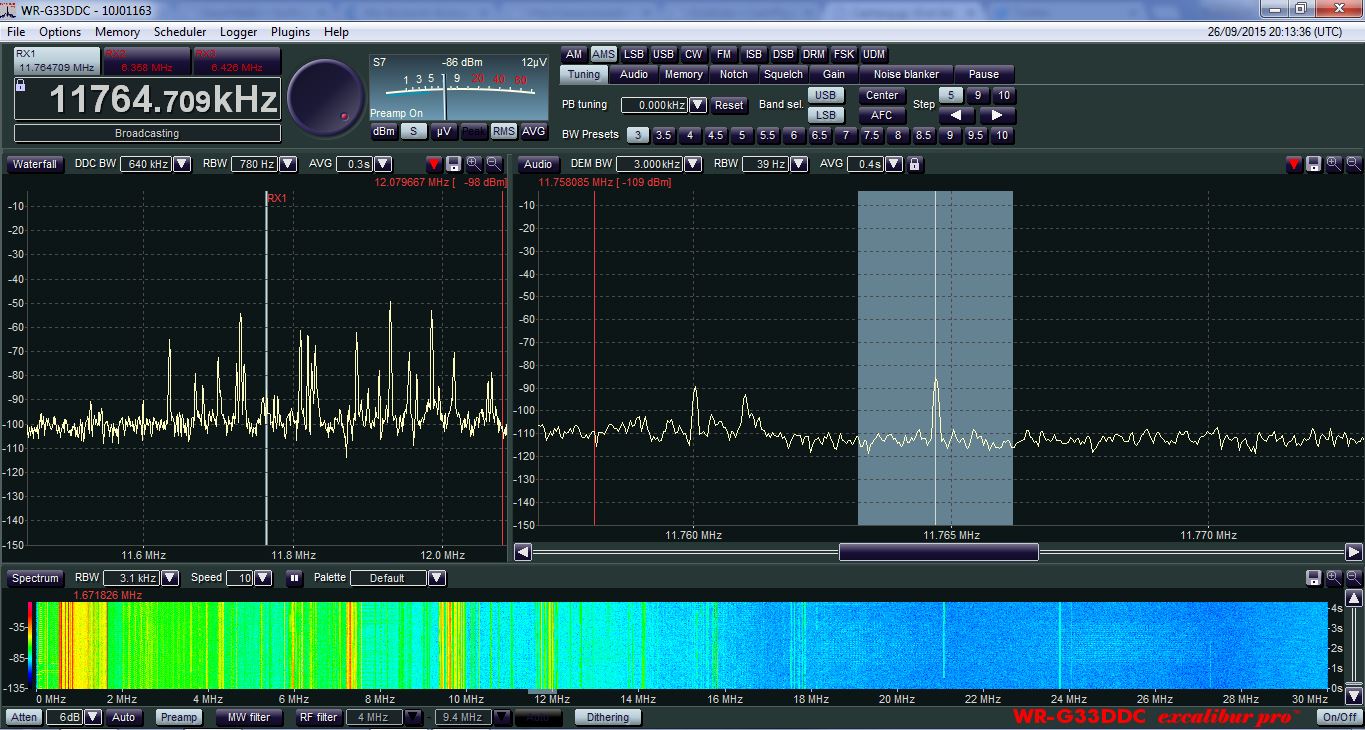Toggle the Preamp button in bottom bar

[179, 717]
